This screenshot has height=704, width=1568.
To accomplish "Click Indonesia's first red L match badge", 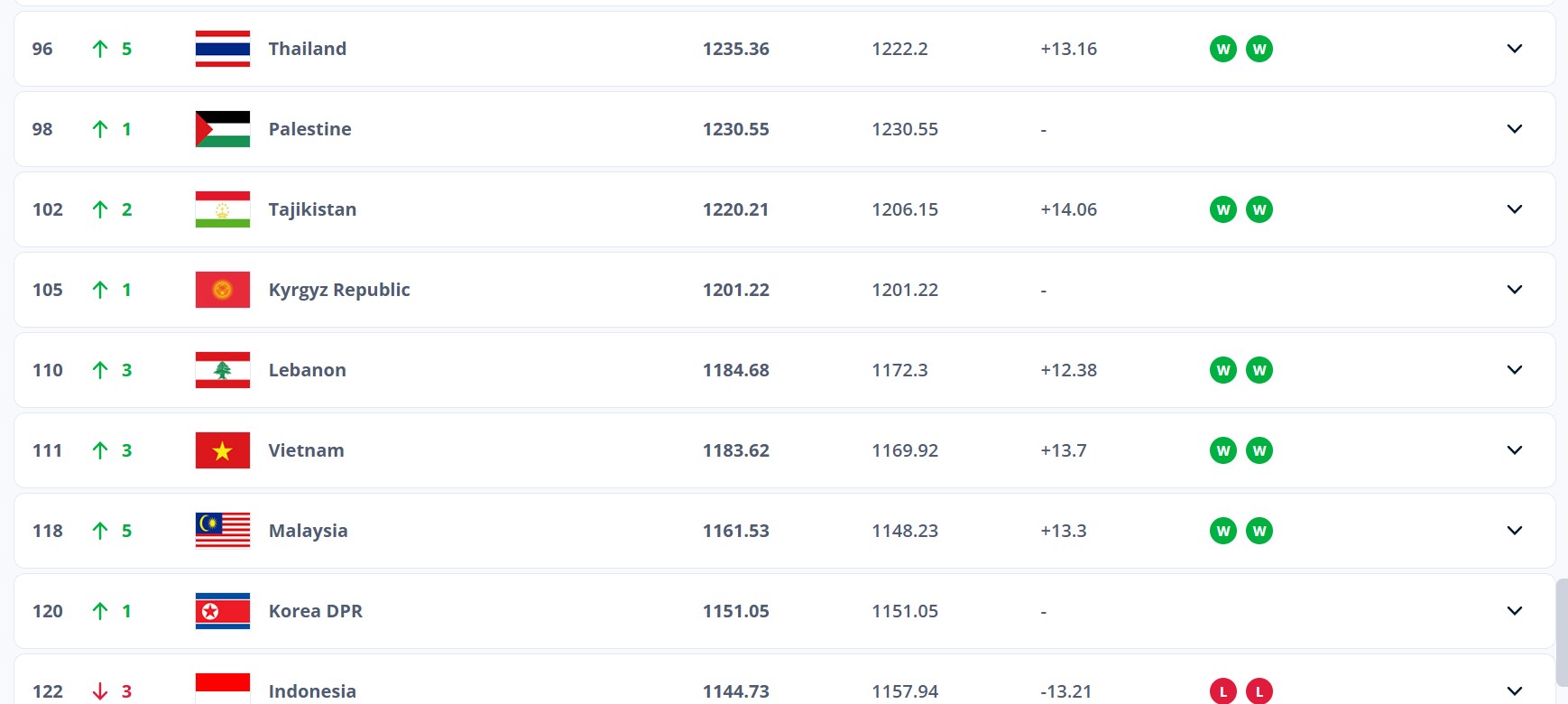I will 1222,692.
